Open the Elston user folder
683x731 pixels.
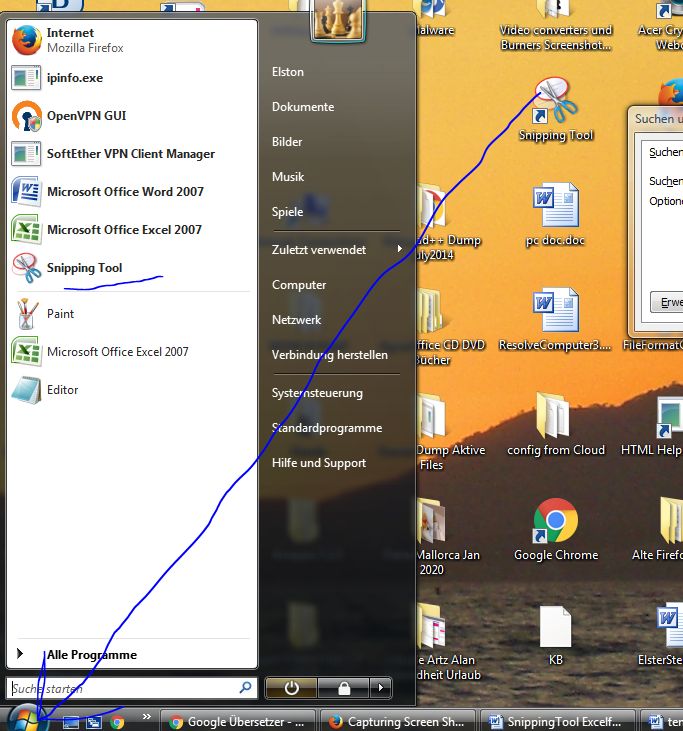tap(288, 72)
